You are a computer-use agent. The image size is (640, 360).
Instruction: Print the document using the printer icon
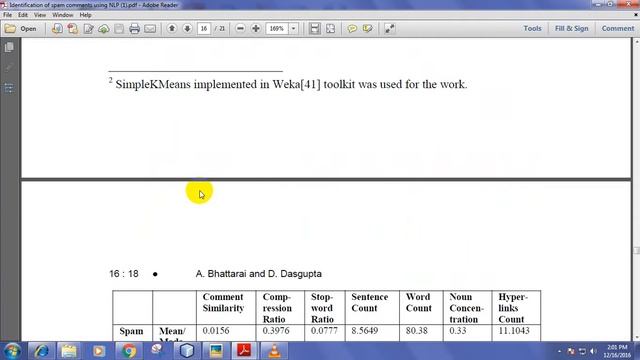click(x=134, y=29)
